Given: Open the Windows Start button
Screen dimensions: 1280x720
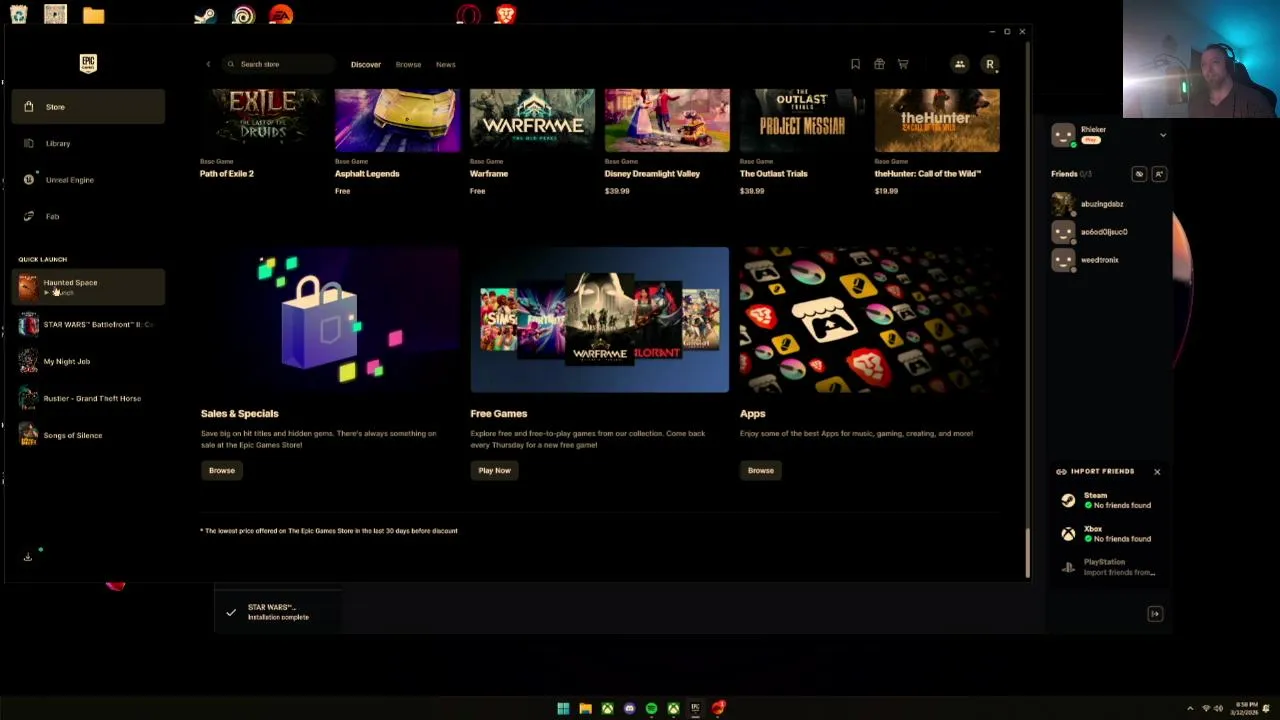Looking at the screenshot, I should 563,709.
